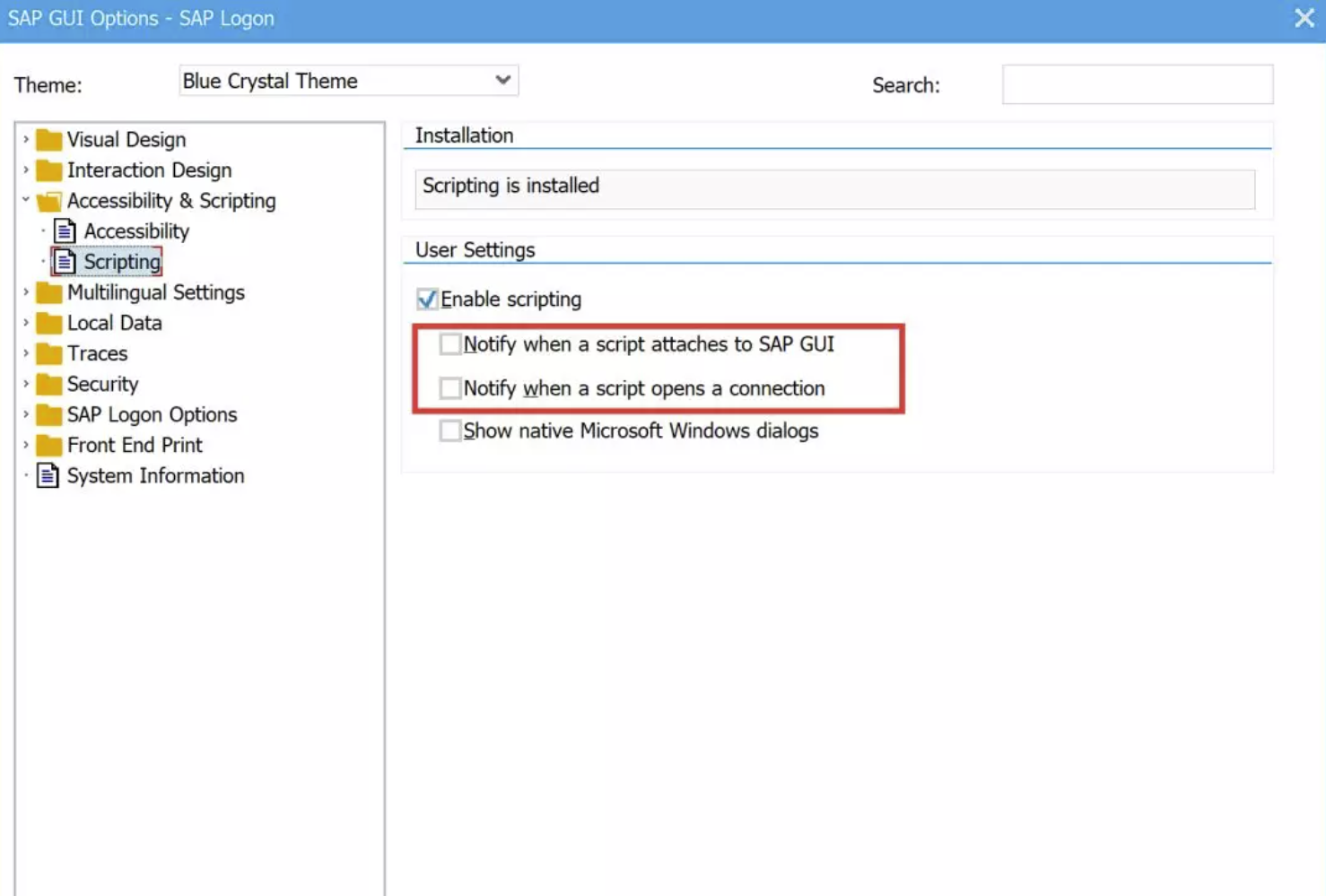Click the SAP Logon Options folder icon
Viewport: 1326px width, 896px height.
(48, 414)
